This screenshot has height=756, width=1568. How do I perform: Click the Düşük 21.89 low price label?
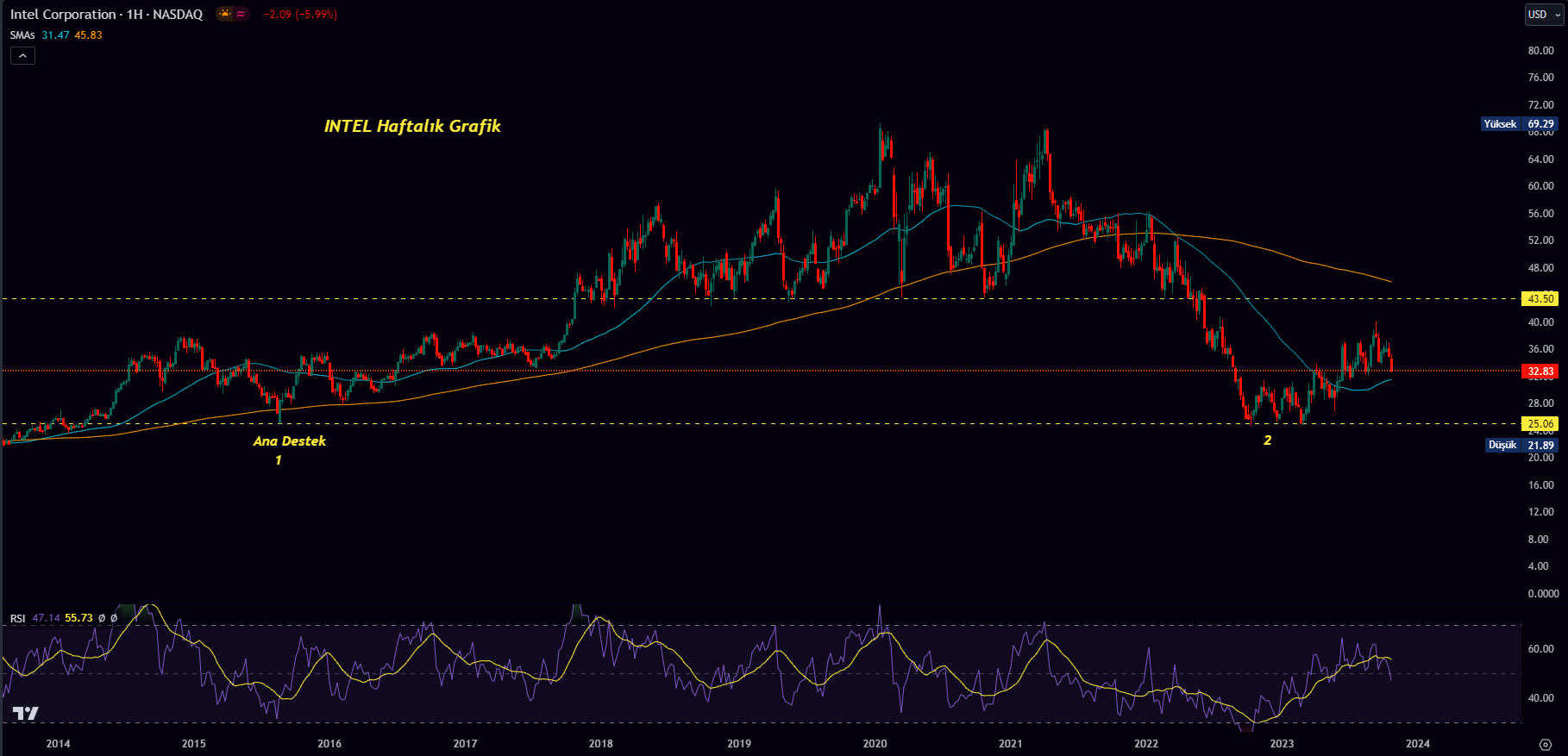(1521, 446)
